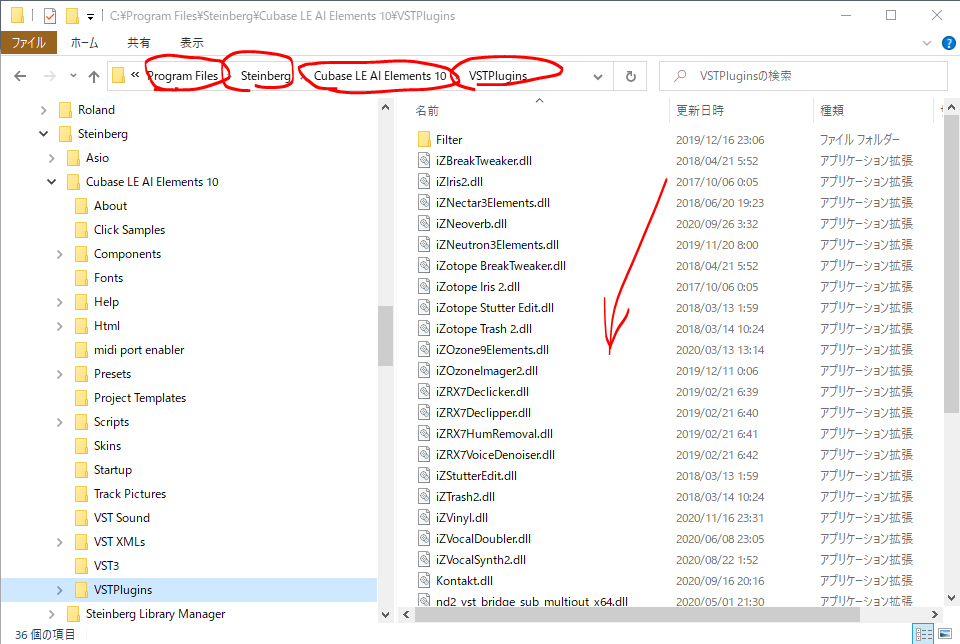The image size is (960, 644).
Task: Select the Track Pictures folder in tree
Action: click(130, 494)
